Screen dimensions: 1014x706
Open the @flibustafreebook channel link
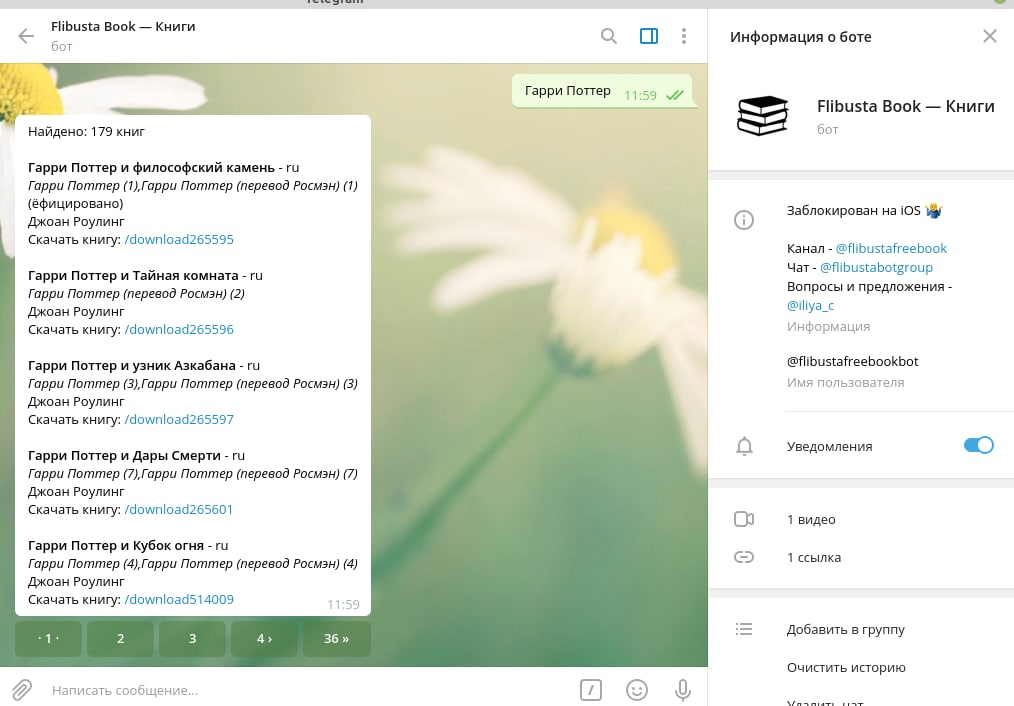(x=891, y=248)
